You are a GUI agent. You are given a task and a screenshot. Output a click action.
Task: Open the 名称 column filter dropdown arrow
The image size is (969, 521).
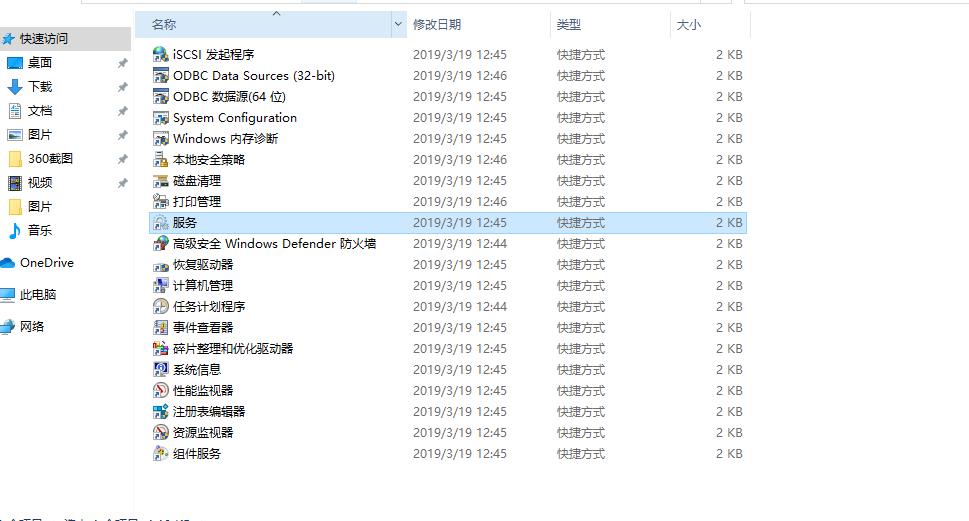(x=399, y=25)
